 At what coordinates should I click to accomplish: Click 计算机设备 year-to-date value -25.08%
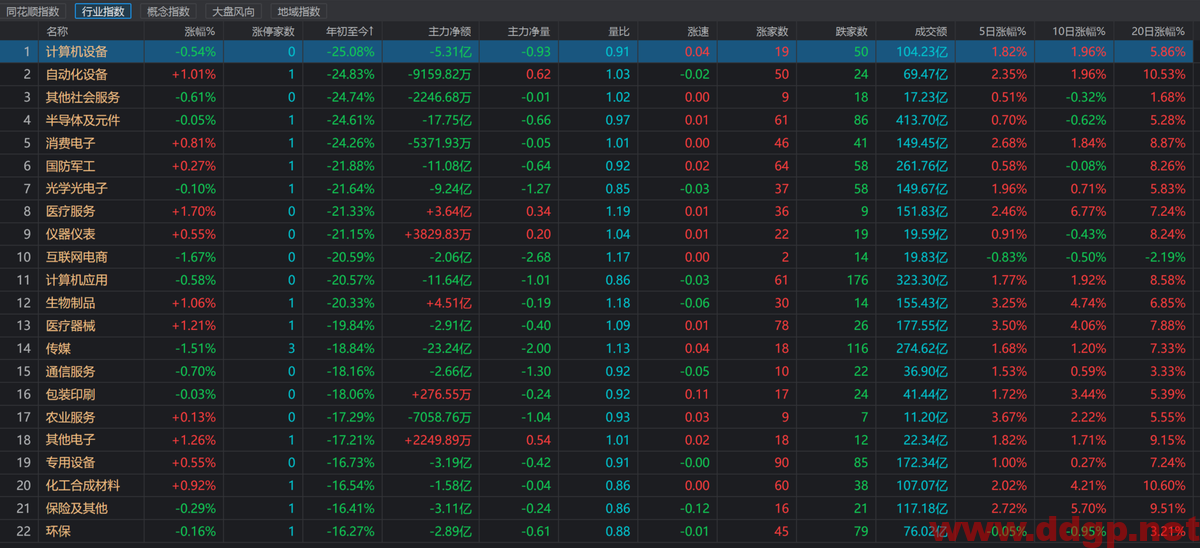click(x=351, y=51)
